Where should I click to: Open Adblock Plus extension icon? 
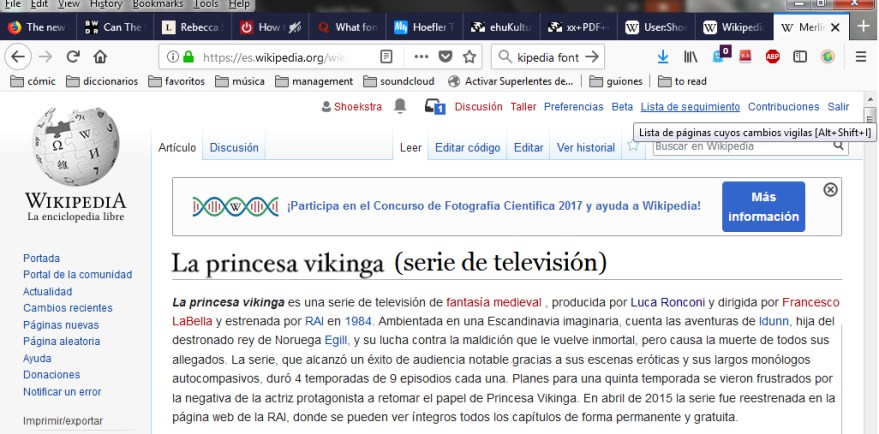pyautogui.click(x=772, y=57)
